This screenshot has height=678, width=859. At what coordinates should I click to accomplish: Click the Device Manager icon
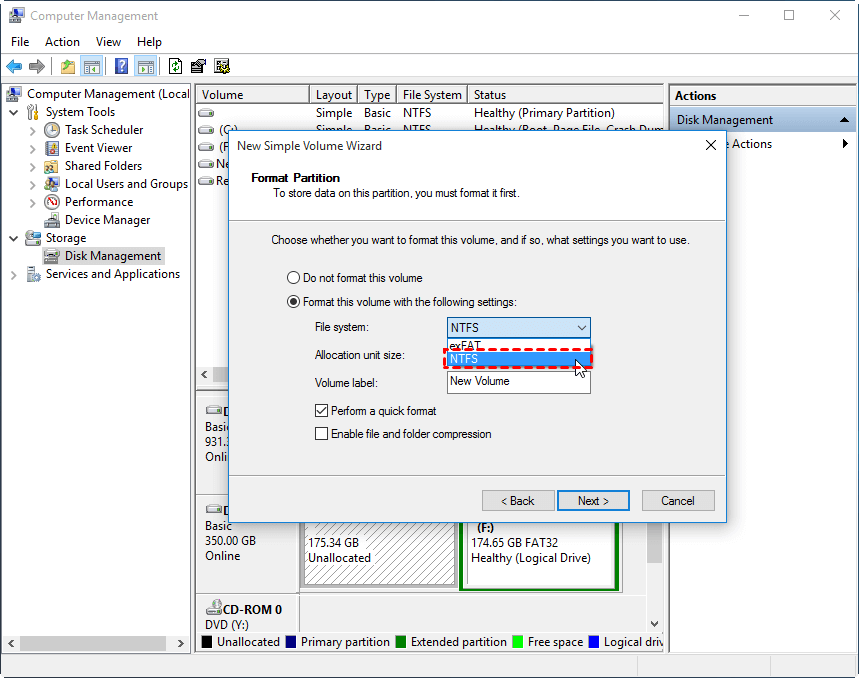52,220
